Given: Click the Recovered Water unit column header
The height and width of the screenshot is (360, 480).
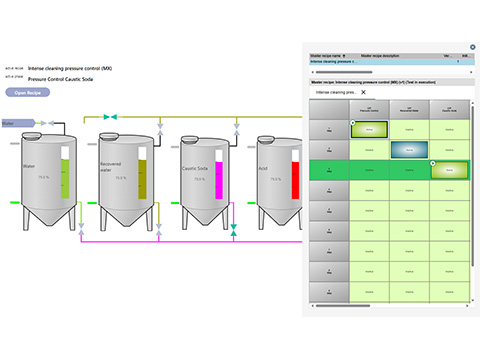Looking at the screenshot, I should [x=409, y=109].
